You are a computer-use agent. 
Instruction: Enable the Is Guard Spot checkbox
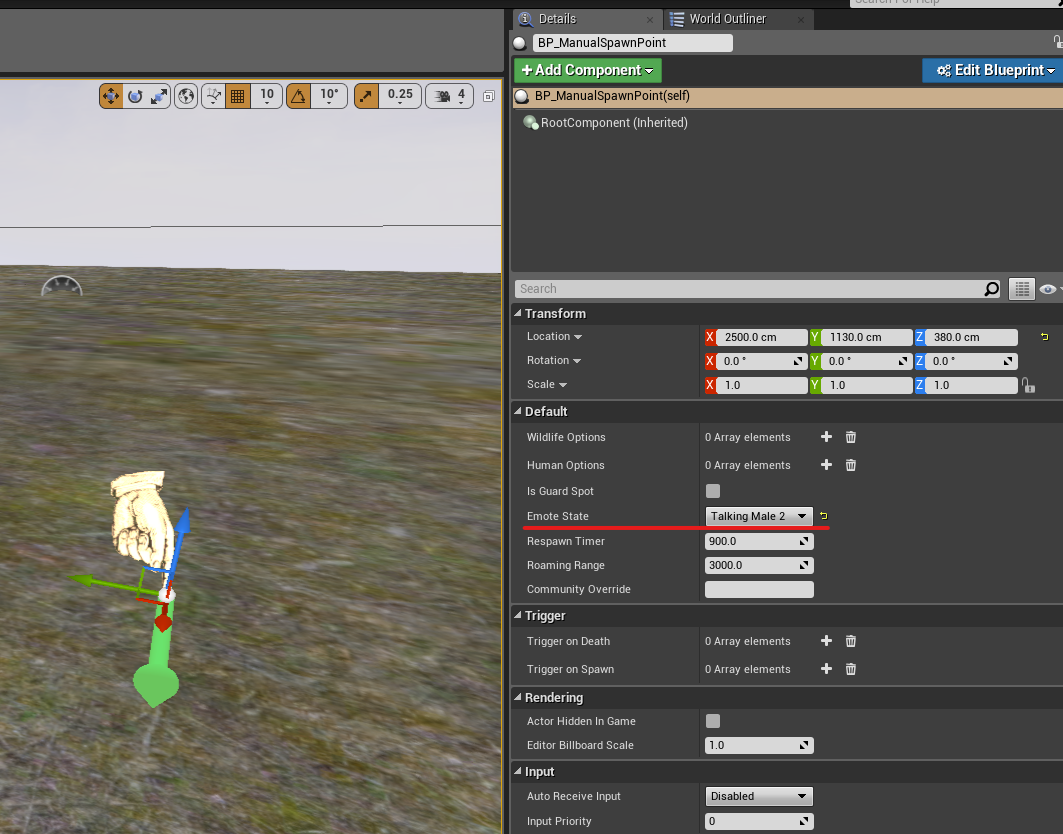pyautogui.click(x=713, y=491)
